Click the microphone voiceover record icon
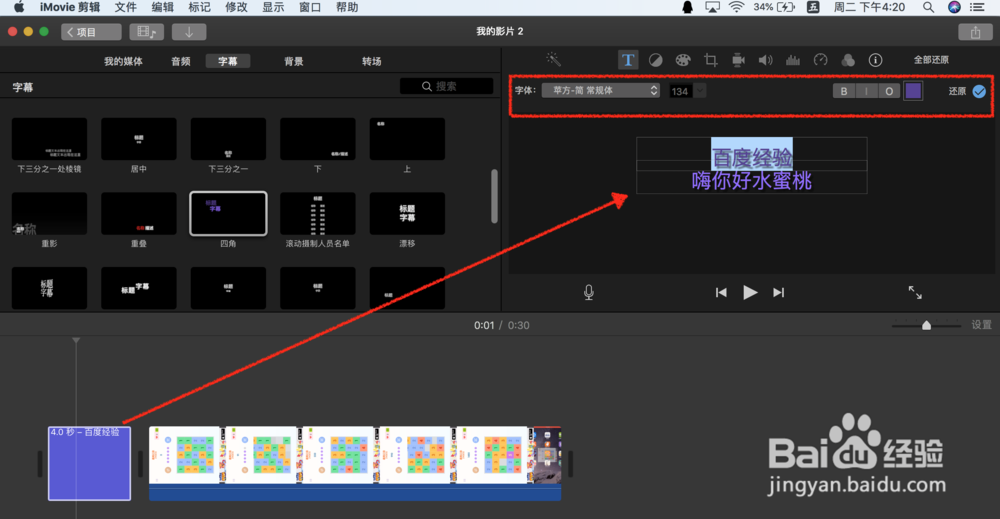 point(589,292)
